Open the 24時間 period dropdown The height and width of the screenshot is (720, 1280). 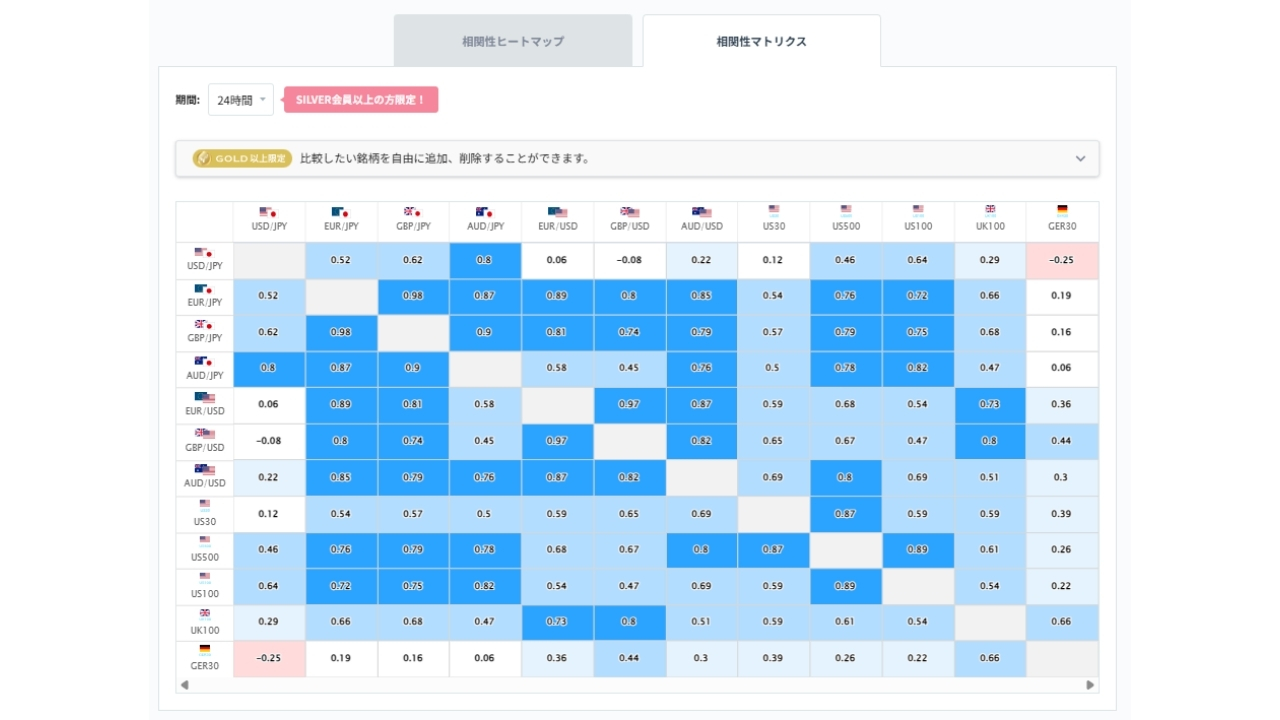pos(241,100)
